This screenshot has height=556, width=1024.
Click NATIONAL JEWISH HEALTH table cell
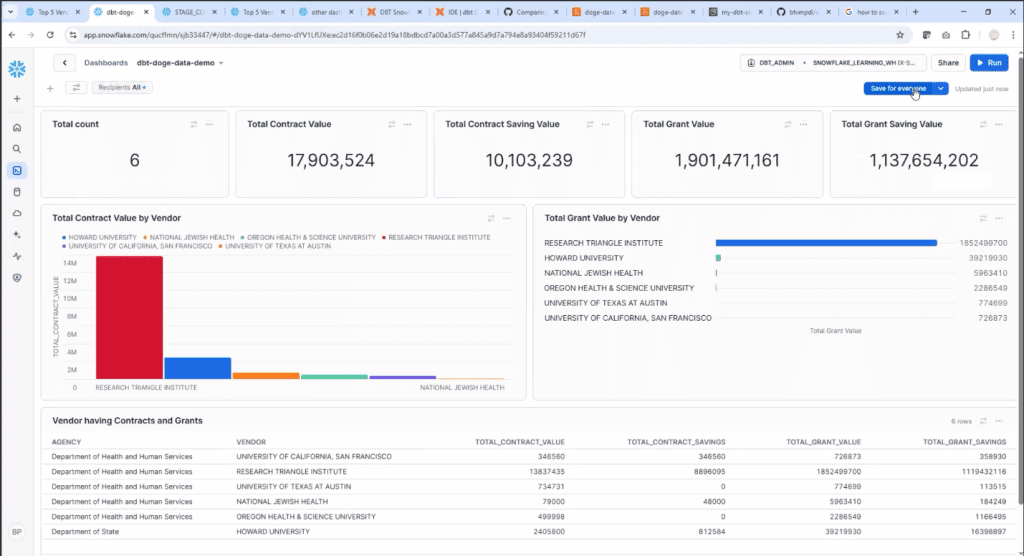point(282,502)
